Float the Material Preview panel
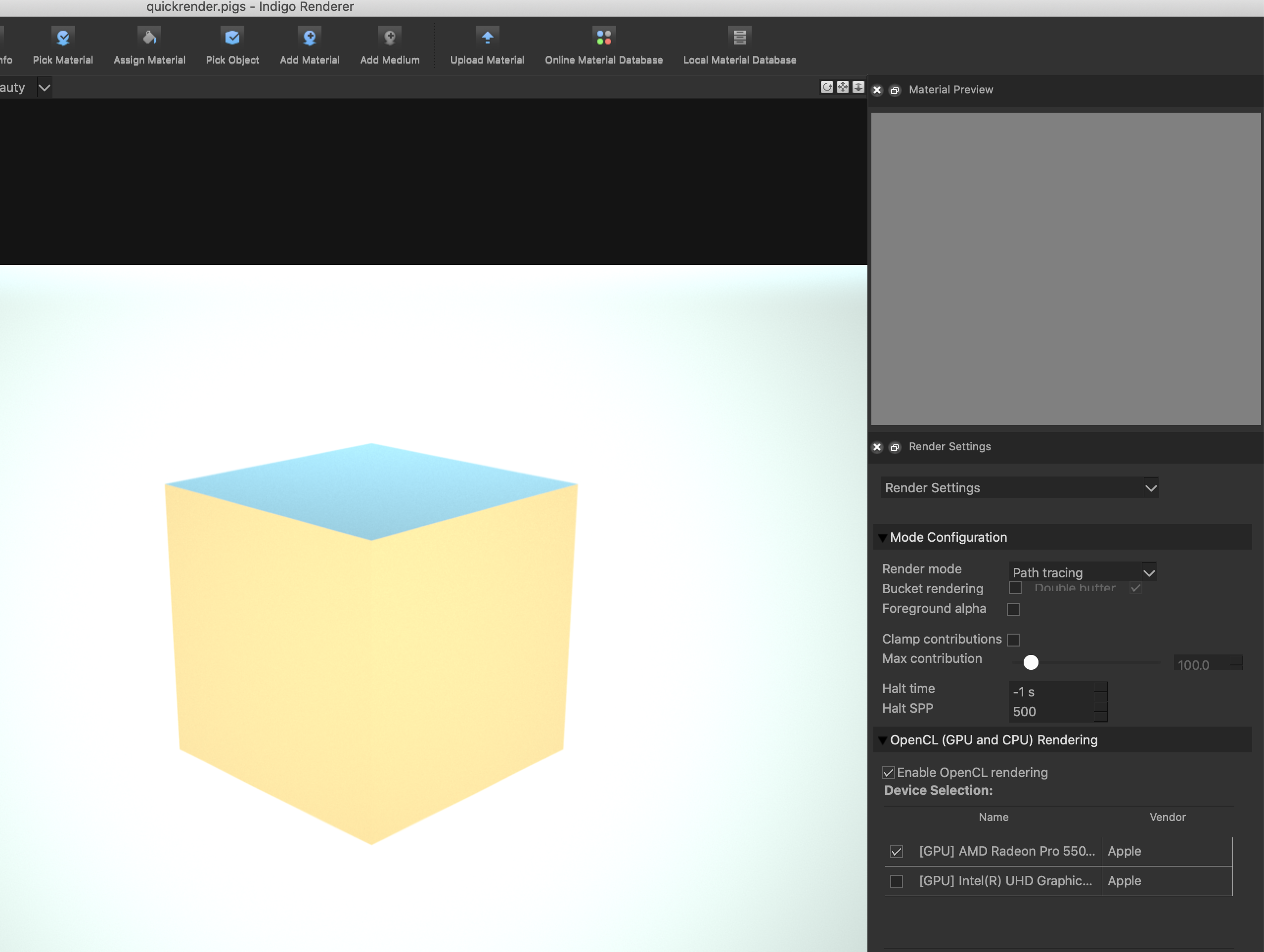Viewport: 1264px width, 952px height. (895, 90)
